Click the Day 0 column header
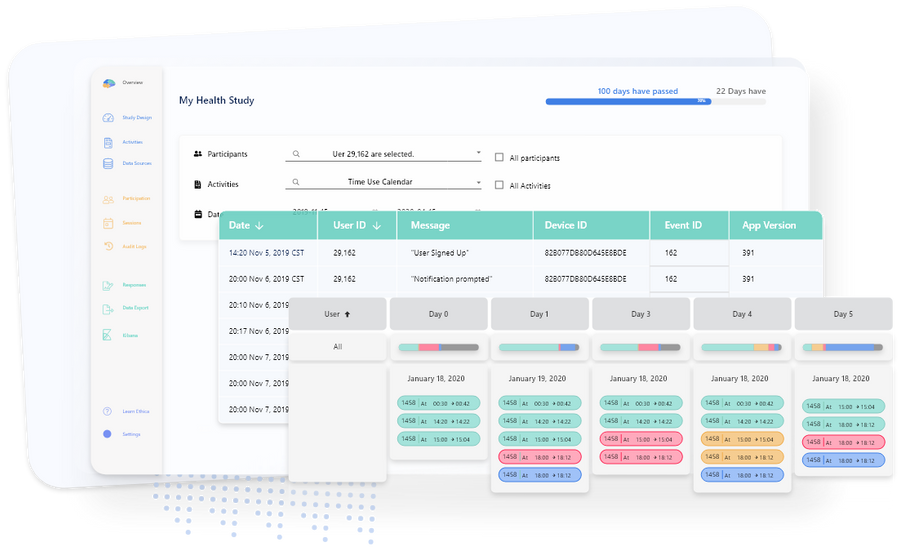Image resolution: width=900 pixels, height=560 pixels. click(438, 314)
